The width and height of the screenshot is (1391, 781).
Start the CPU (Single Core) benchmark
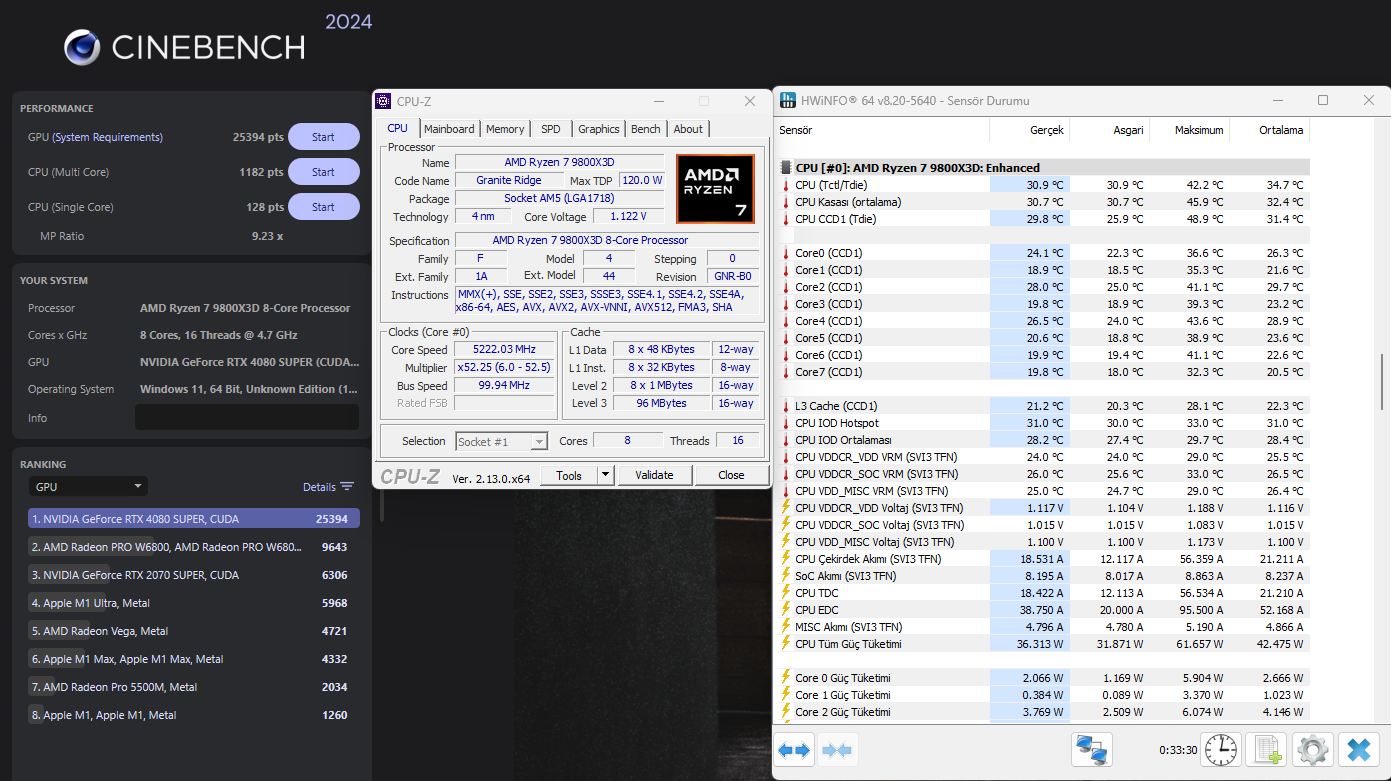click(x=323, y=207)
